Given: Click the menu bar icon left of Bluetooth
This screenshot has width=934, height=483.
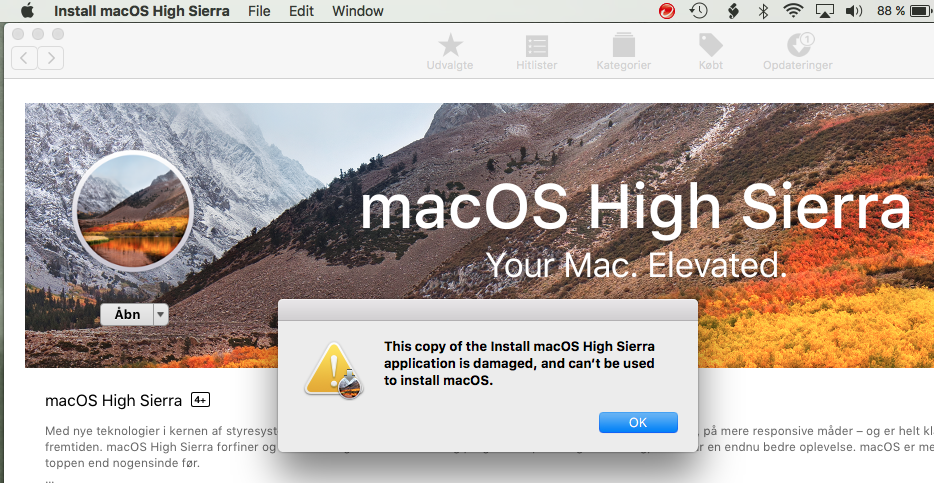Looking at the screenshot, I should (x=733, y=11).
